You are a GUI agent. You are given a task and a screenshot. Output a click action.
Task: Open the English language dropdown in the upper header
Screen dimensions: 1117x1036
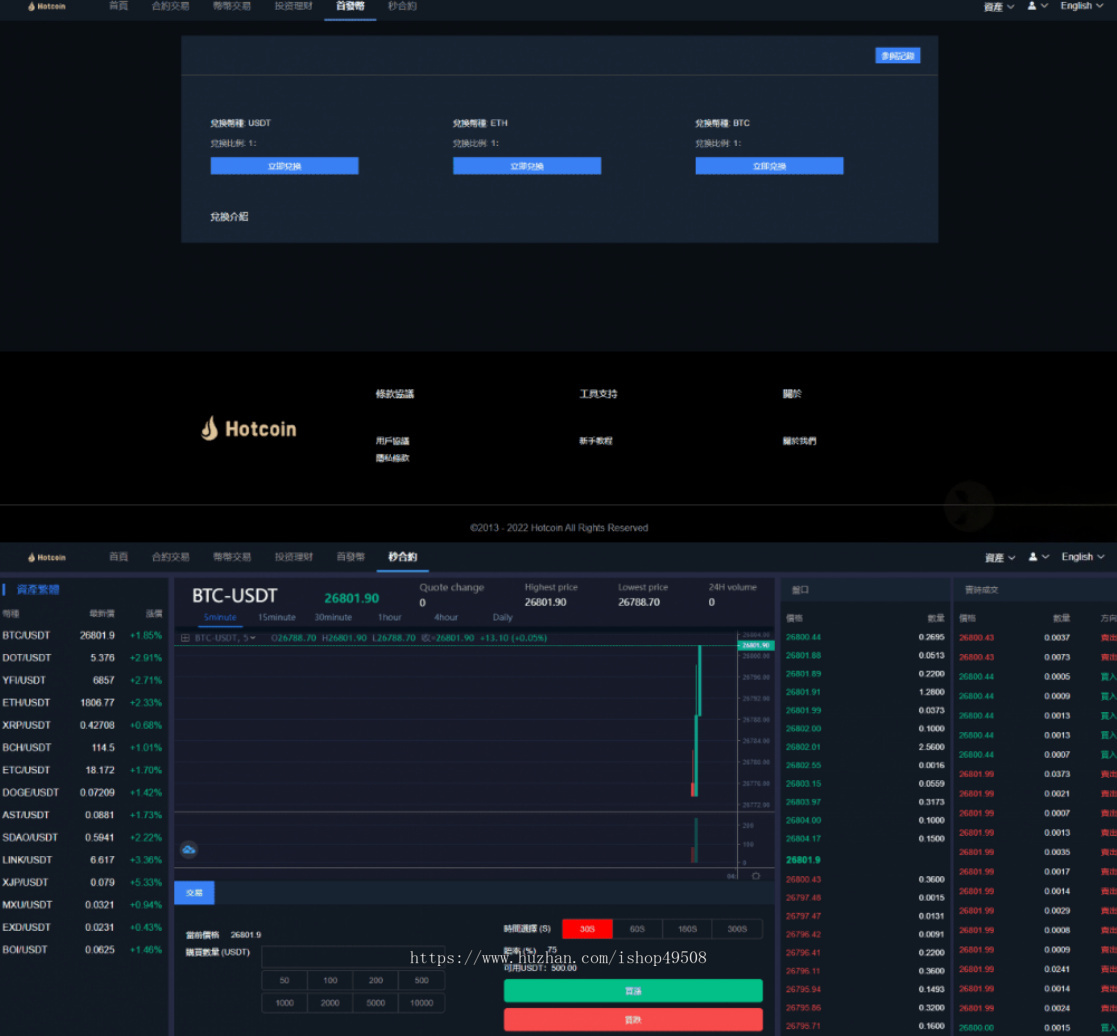point(1082,6)
